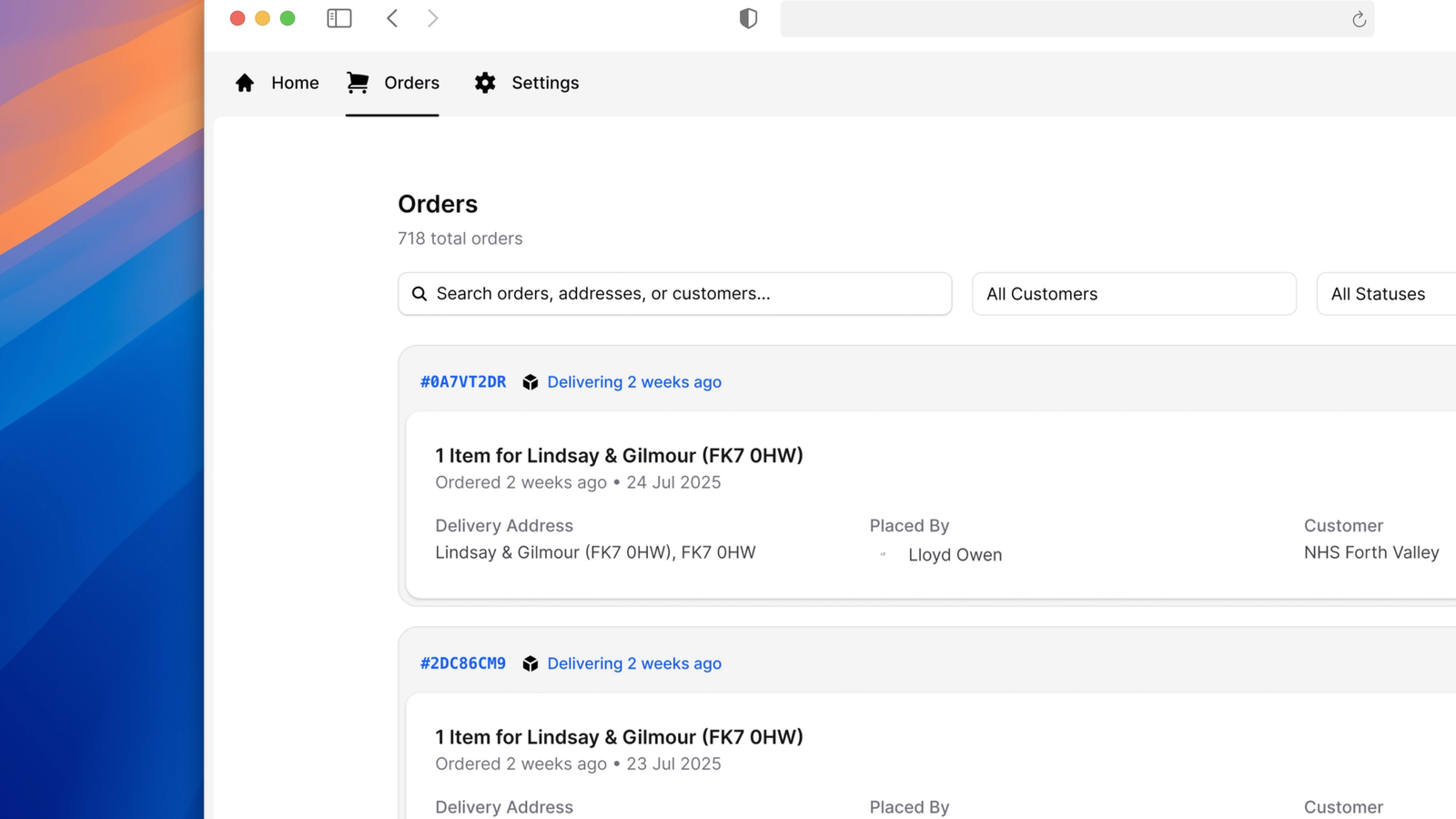1456x819 pixels.
Task: Click the Orders page heading
Action: pos(438,204)
